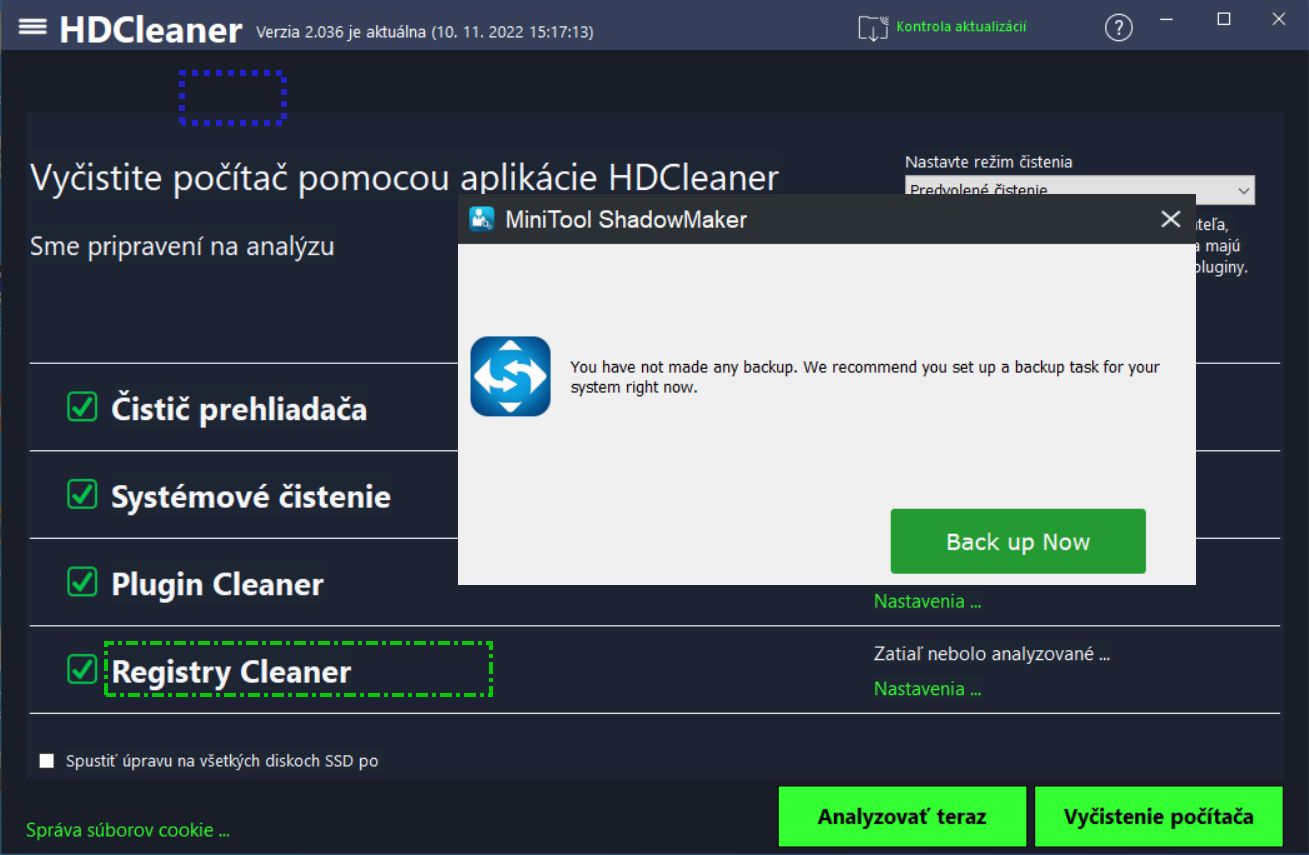Toggle the Plugin Cleaner checkbox

point(82,581)
